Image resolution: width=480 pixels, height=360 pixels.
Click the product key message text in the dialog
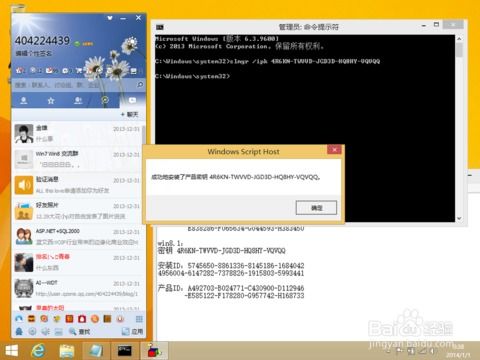click(x=236, y=177)
